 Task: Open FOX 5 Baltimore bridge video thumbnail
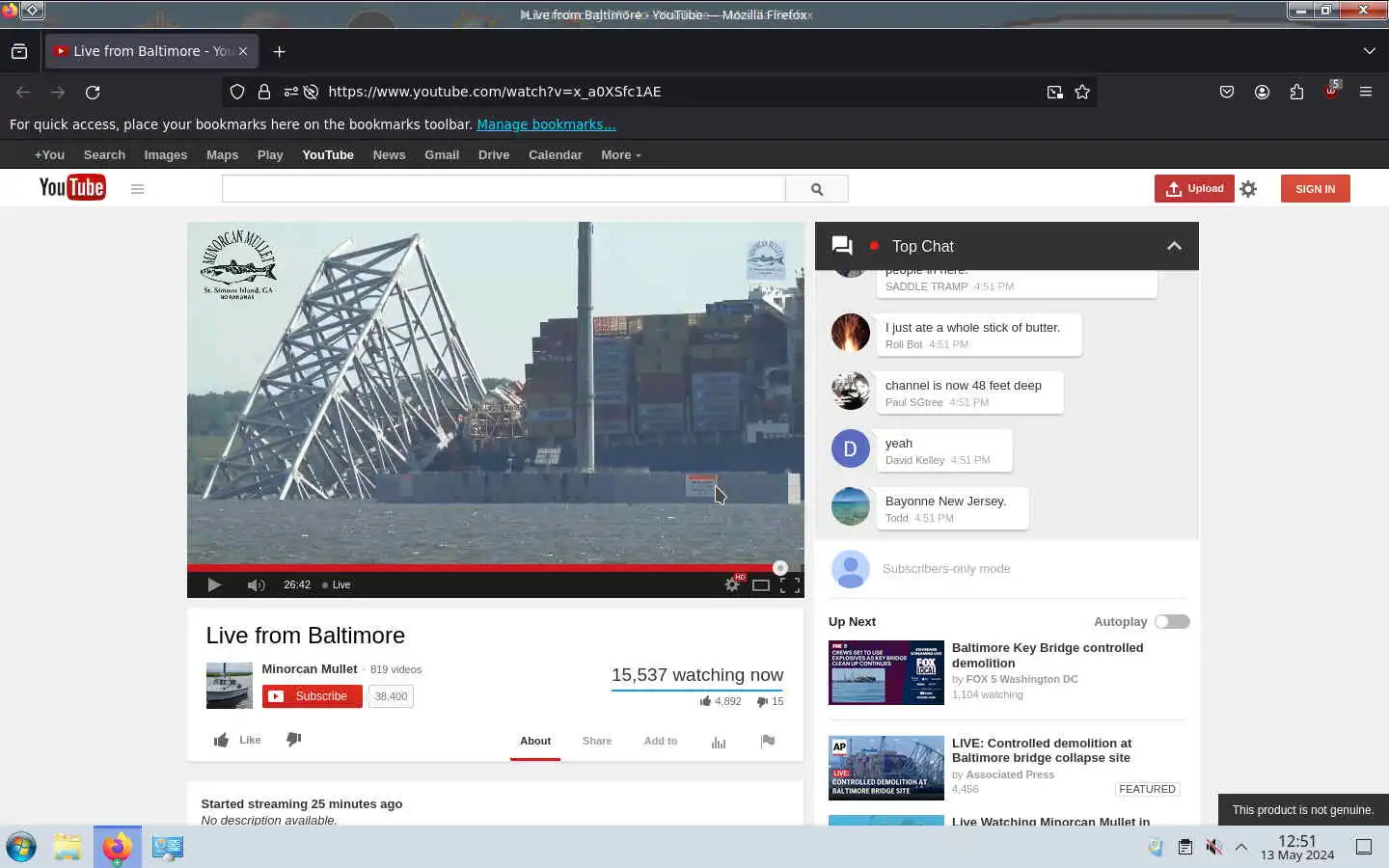coord(886,672)
